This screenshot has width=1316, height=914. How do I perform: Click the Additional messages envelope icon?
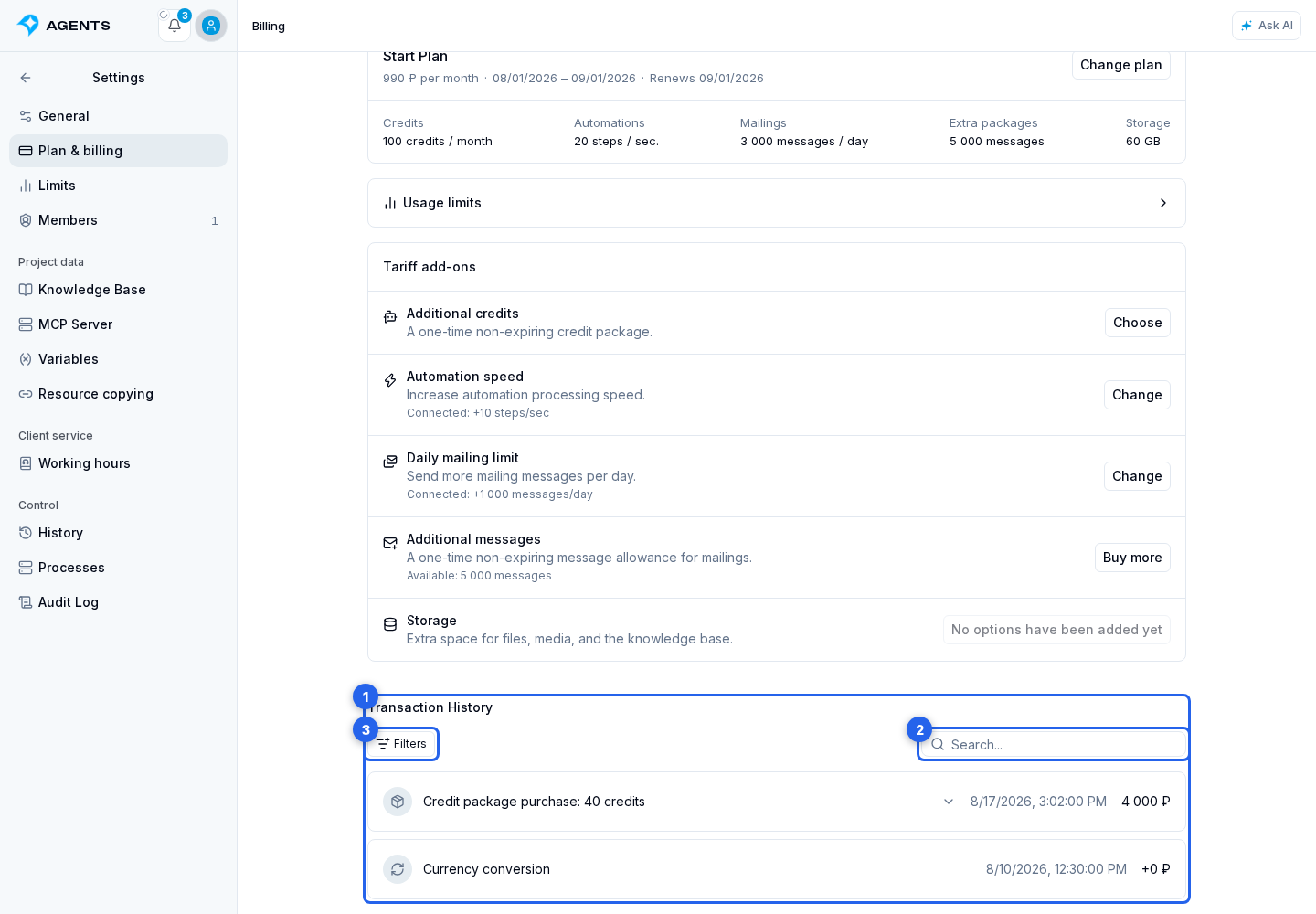pyautogui.click(x=390, y=542)
